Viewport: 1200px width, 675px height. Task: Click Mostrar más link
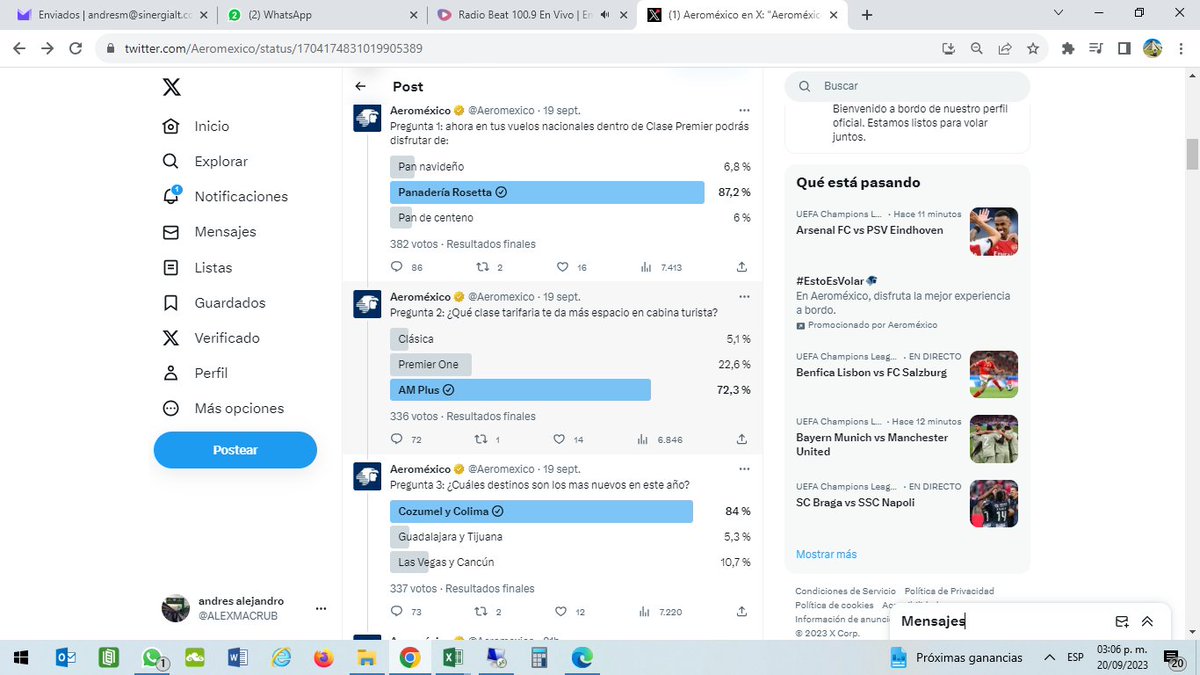826,554
